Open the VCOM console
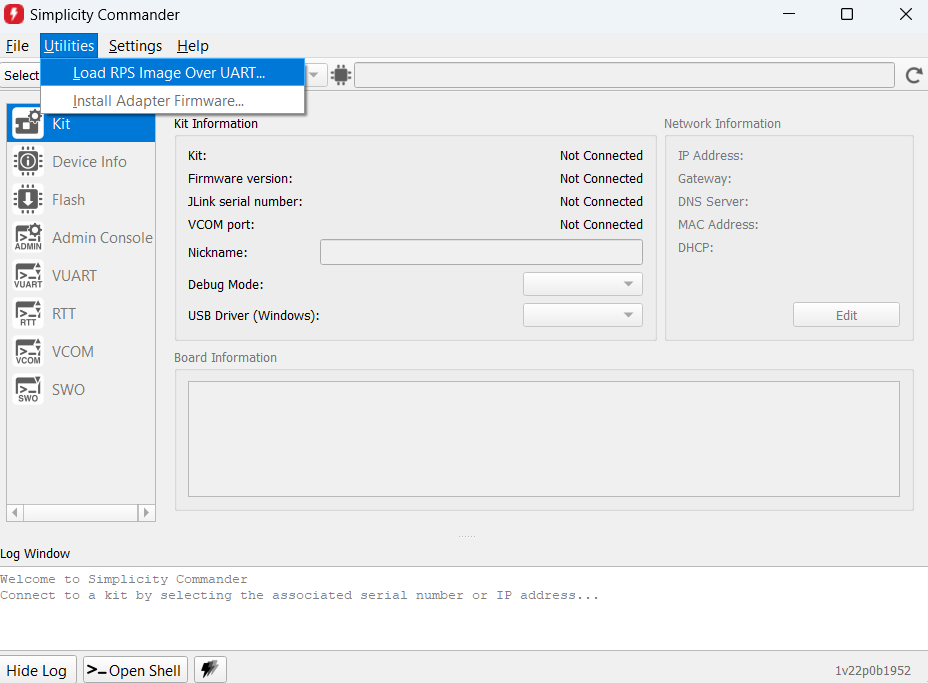 [70, 351]
